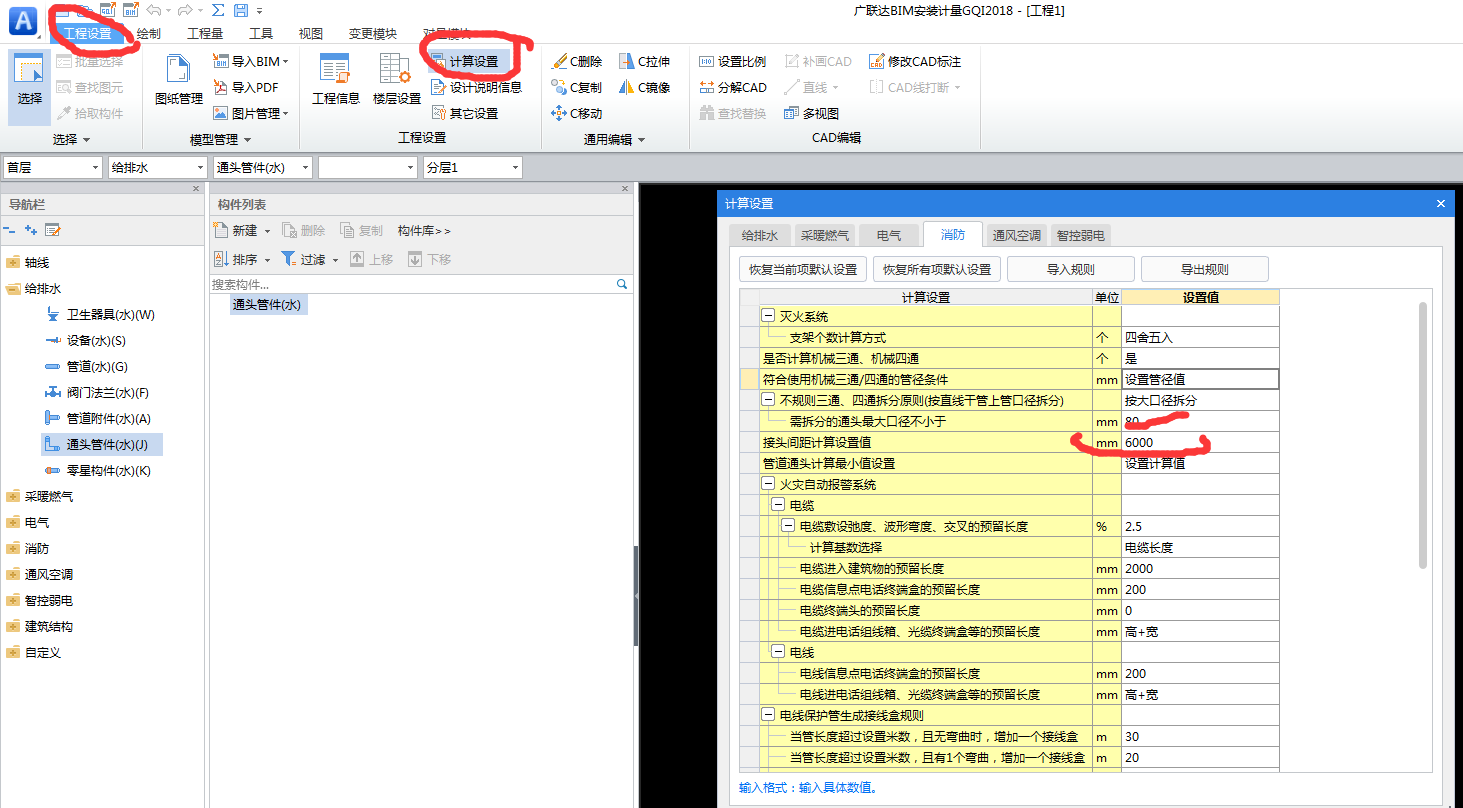Activate the 选择 (Select) tool

click(x=29, y=88)
